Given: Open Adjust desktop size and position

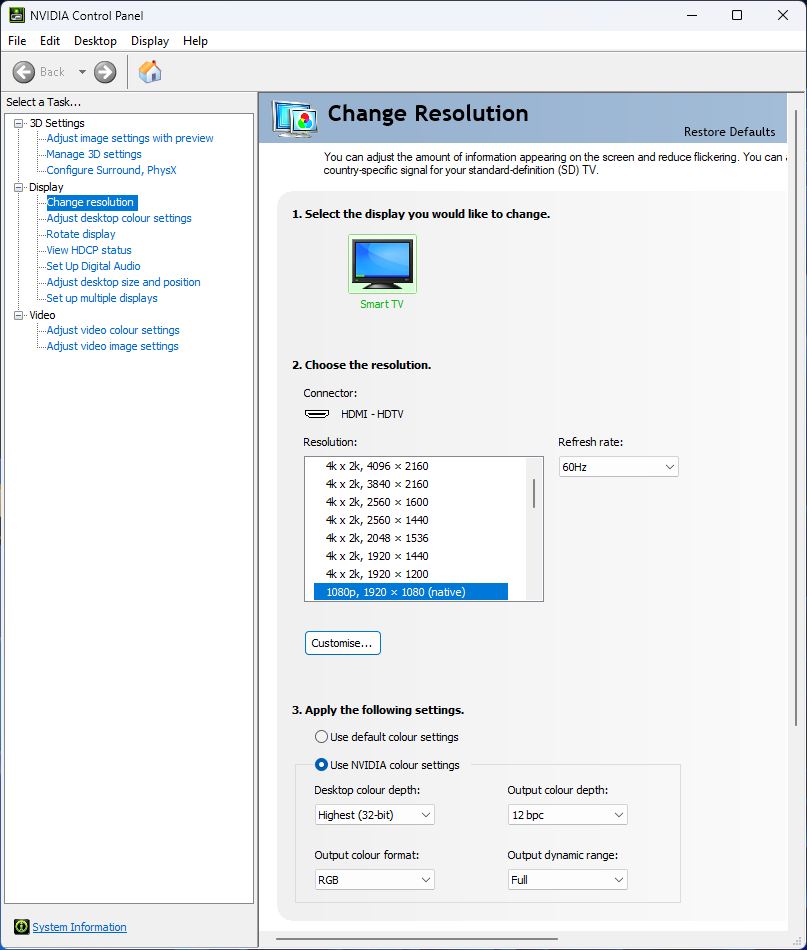Looking at the screenshot, I should 124,282.
